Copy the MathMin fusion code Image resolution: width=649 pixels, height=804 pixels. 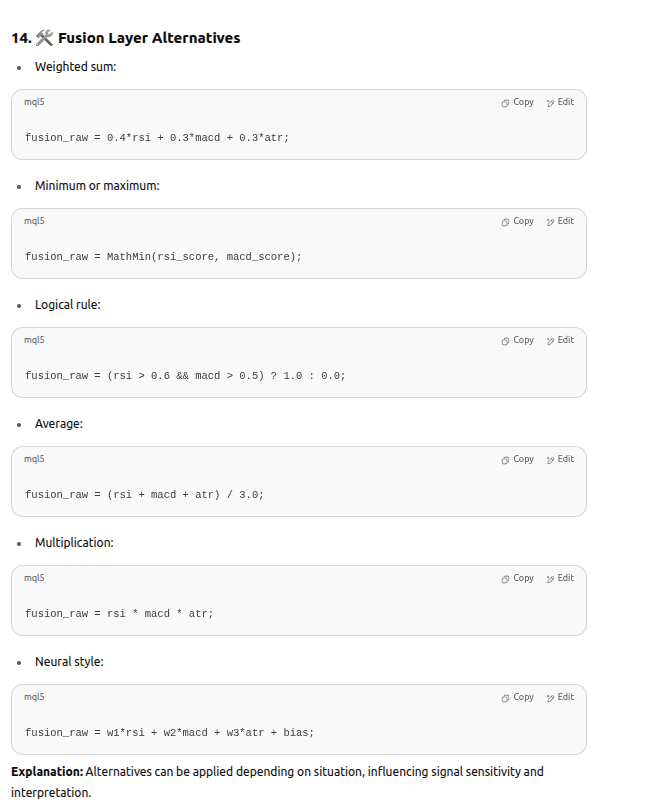pyautogui.click(x=518, y=221)
